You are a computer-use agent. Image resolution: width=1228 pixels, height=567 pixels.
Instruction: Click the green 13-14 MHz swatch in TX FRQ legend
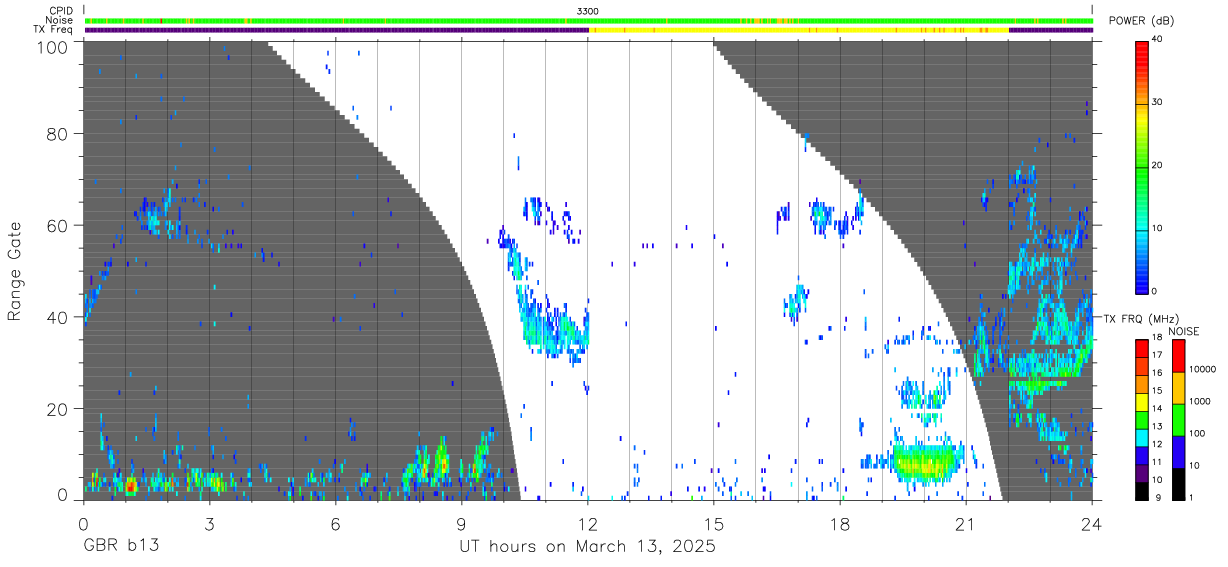pos(1142,420)
